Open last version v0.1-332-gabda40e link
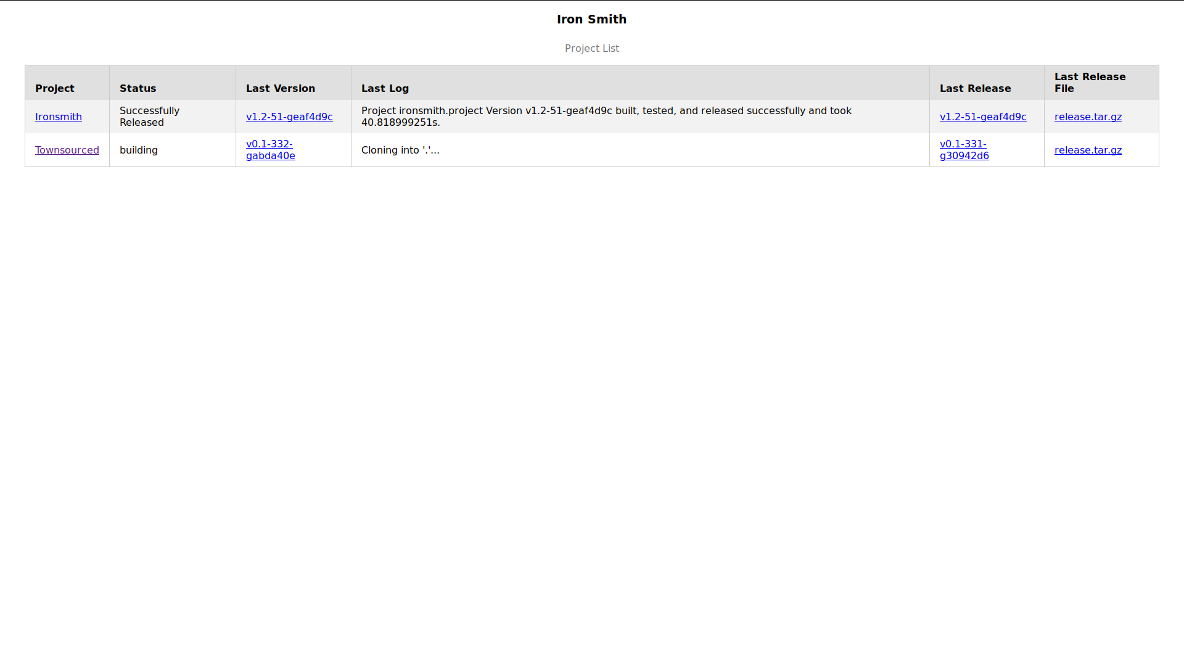The height and width of the screenshot is (666, 1184). coord(270,150)
